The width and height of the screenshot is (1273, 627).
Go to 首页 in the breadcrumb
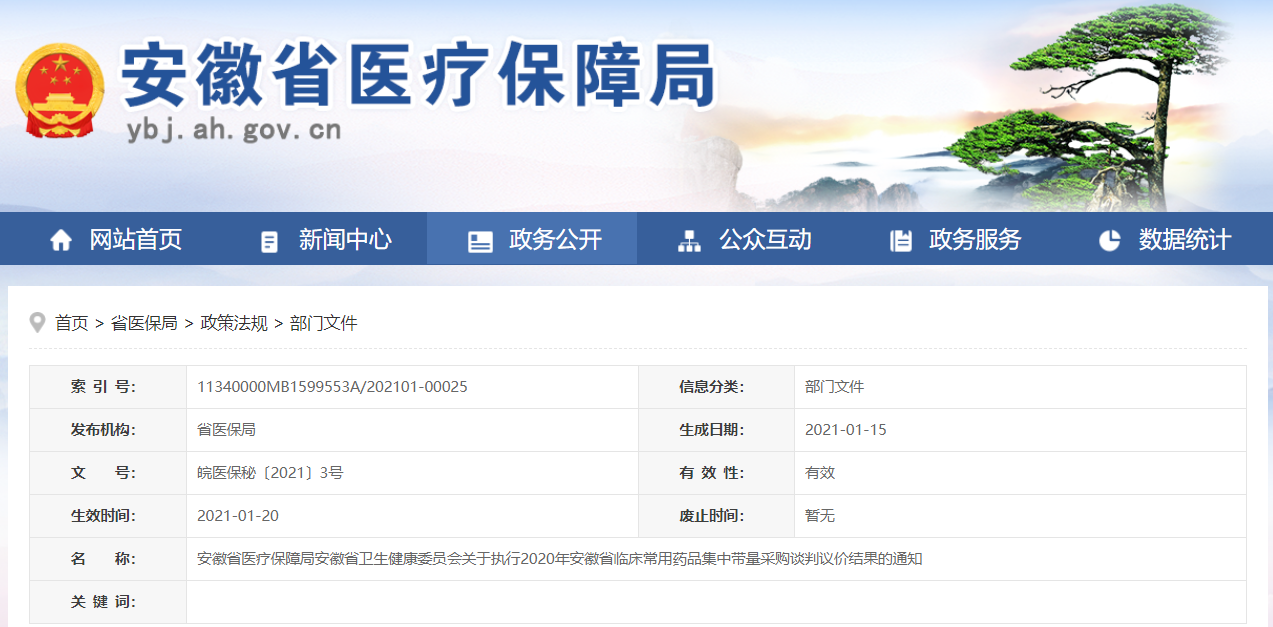click(x=71, y=323)
